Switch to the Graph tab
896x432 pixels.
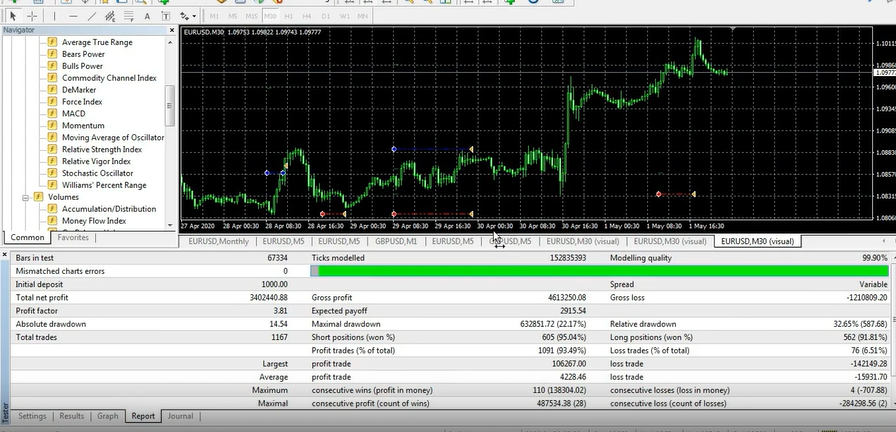click(107, 416)
